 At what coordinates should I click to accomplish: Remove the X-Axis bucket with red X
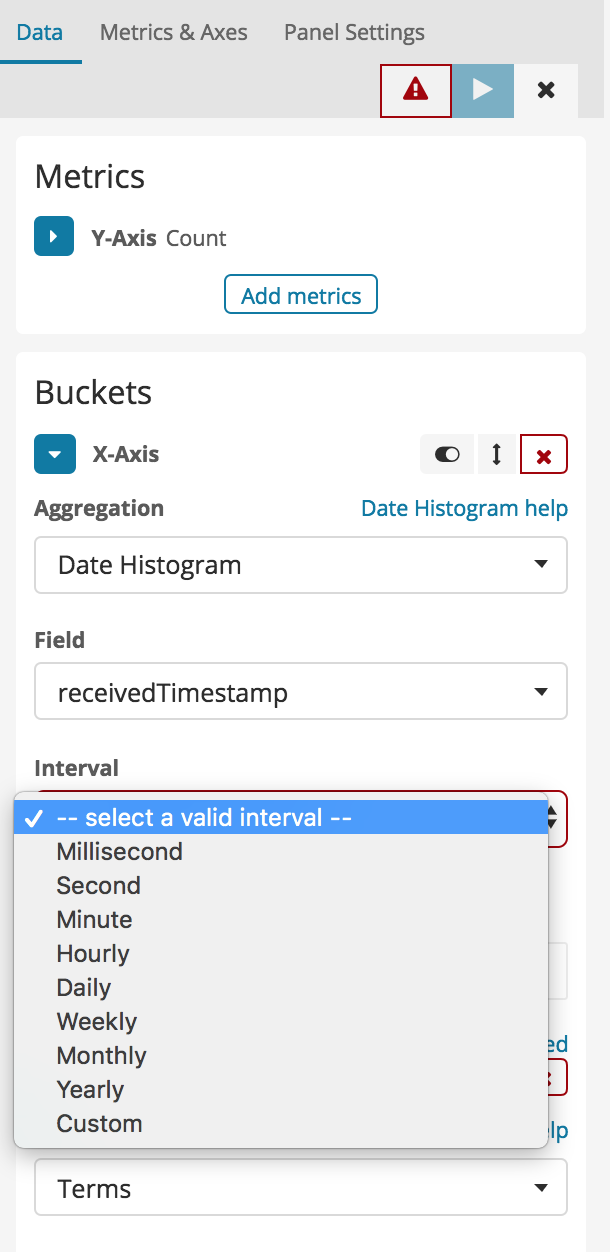pyautogui.click(x=543, y=454)
